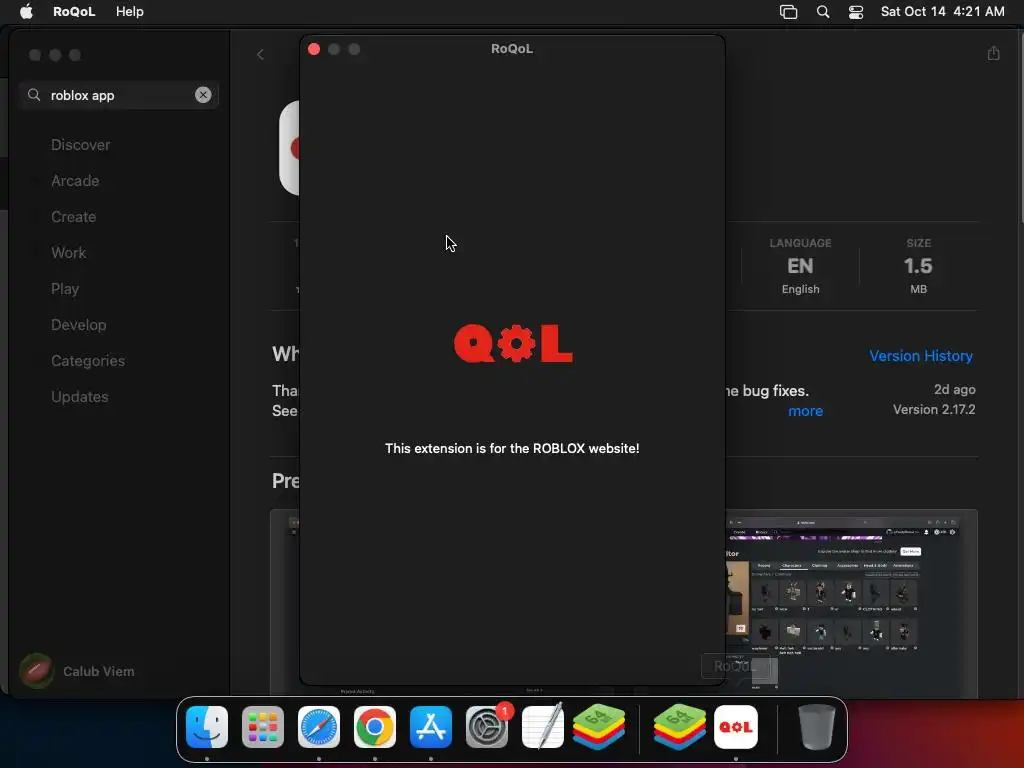Image resolution: width=1024 pixels, height=768 pixels.
Task: Open Spotlight search in menu bar
Action: tap(823, 12)
